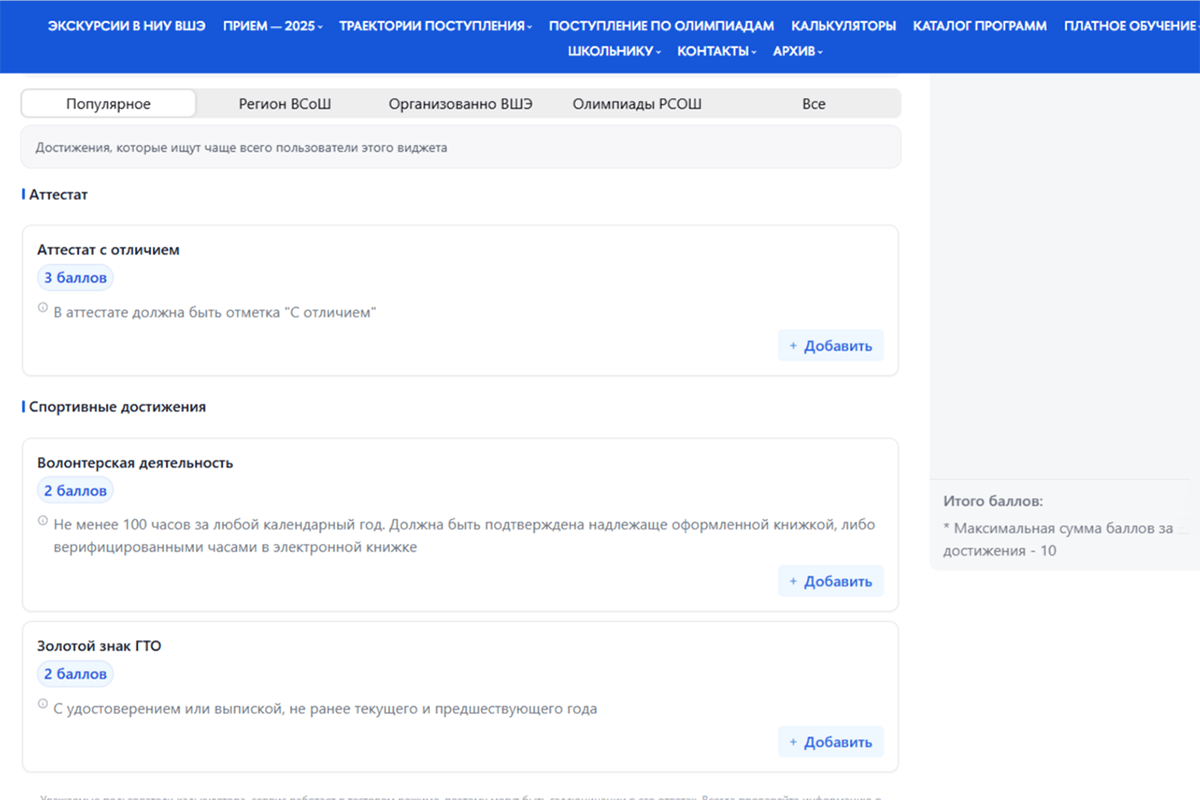
Task: Add Аттестат с отличием achievement
Action: (x=831, y=346)
